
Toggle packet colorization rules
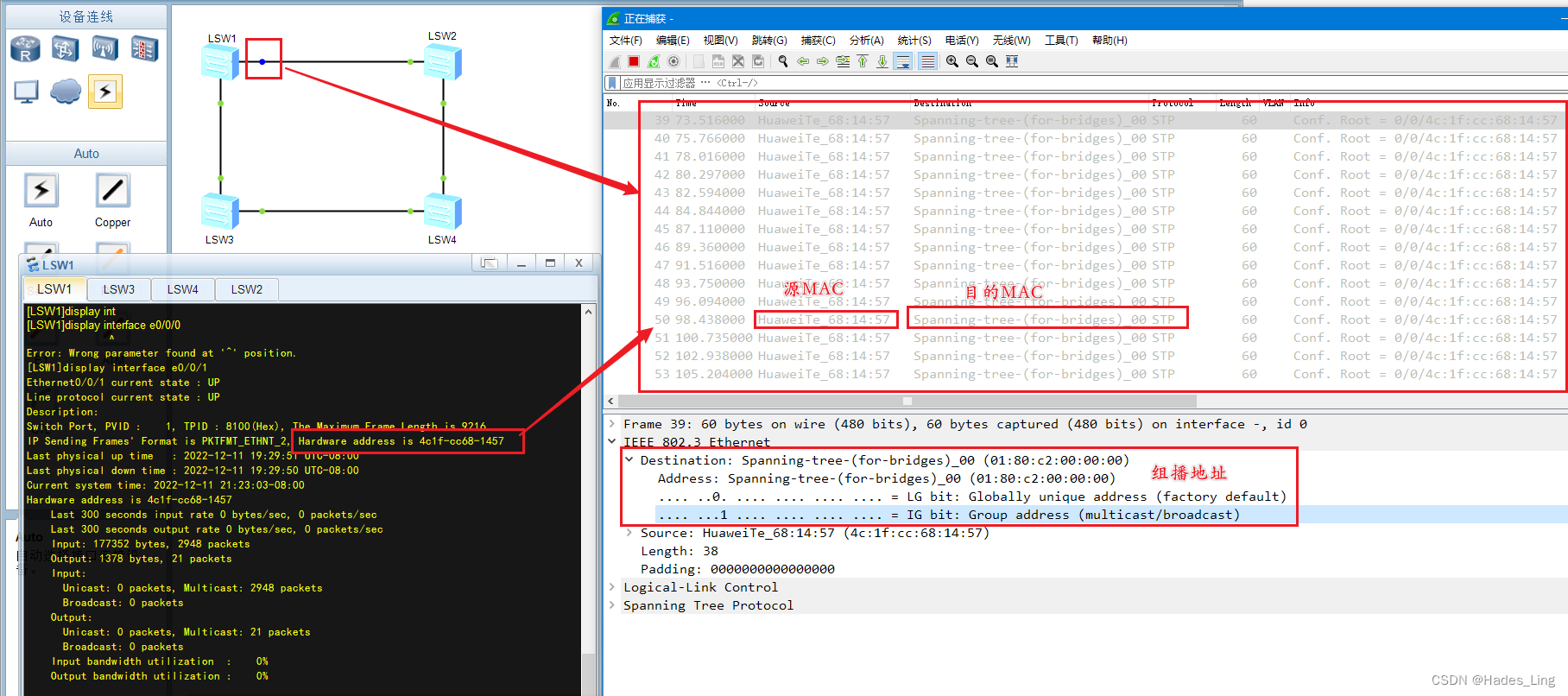pyautogui.click(x=927, y=61)
